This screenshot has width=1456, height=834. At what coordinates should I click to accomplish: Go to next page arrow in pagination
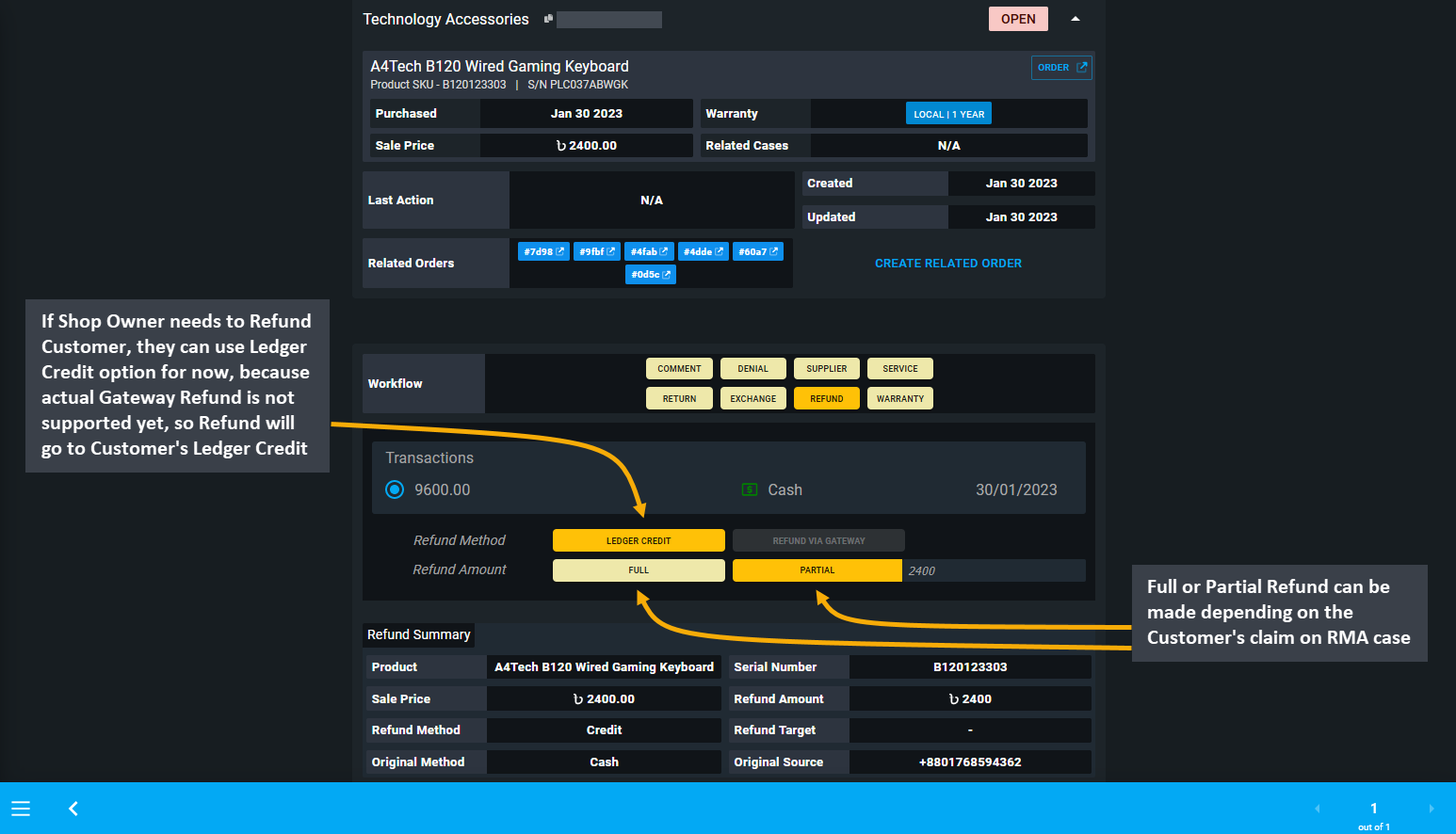click(x=1432, y=809)
